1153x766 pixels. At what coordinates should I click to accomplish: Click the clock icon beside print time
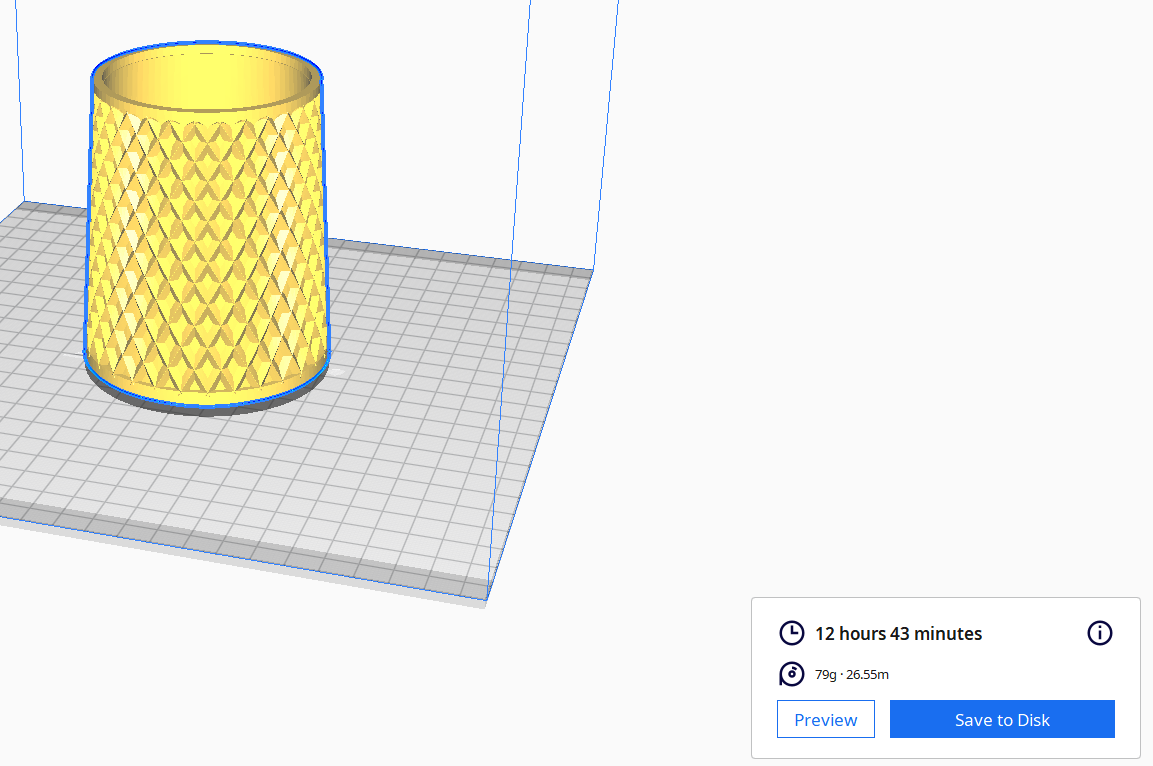(x=791, y=633)
